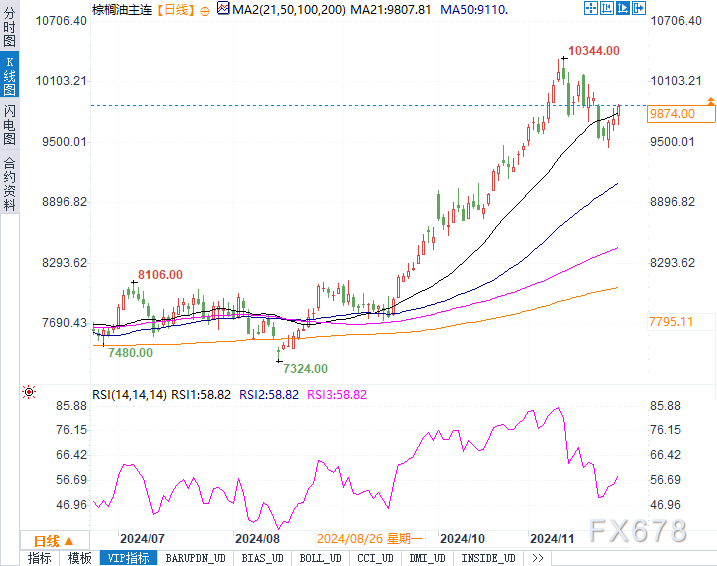This screenshot has height=566, width=717.
Task: Select the BOLL_UD indicator tab
Action: tap(319, 558)
